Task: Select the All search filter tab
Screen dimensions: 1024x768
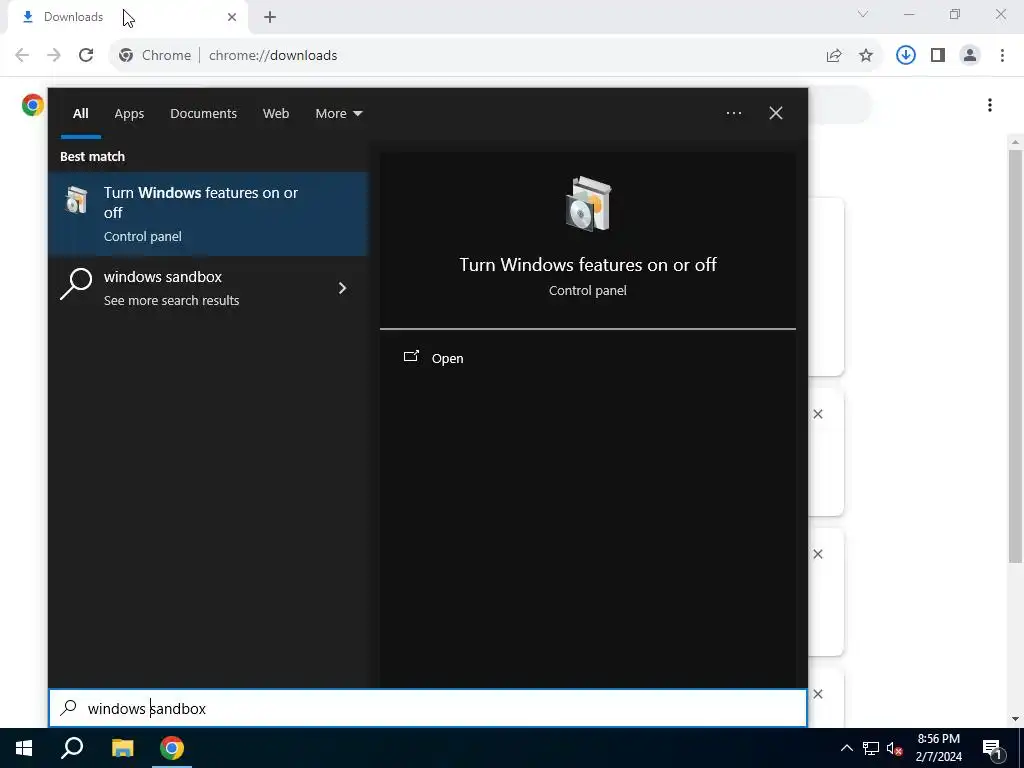Action: coord(80,114)
